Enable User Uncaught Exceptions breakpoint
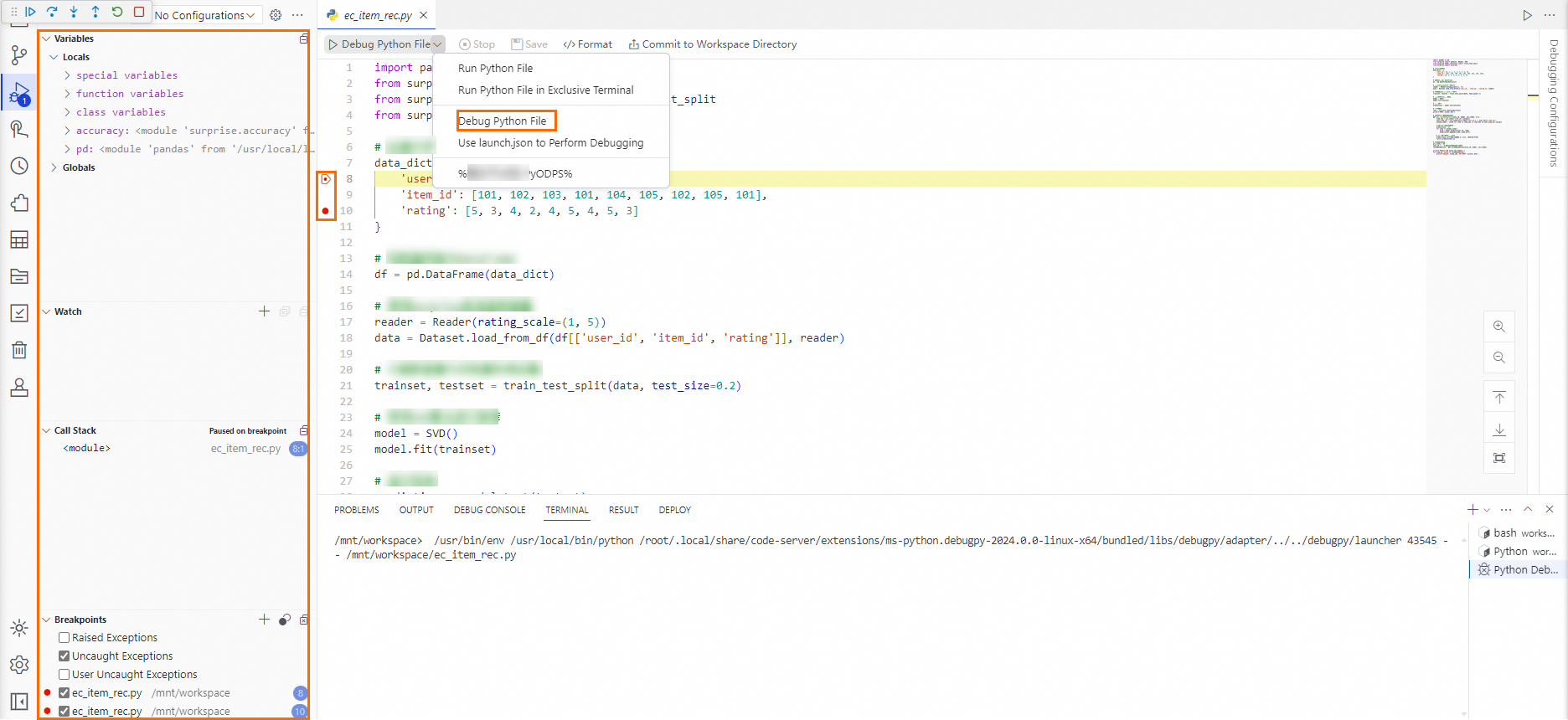The height and width of the screenshot is (720, 1568). coord(64,675)
